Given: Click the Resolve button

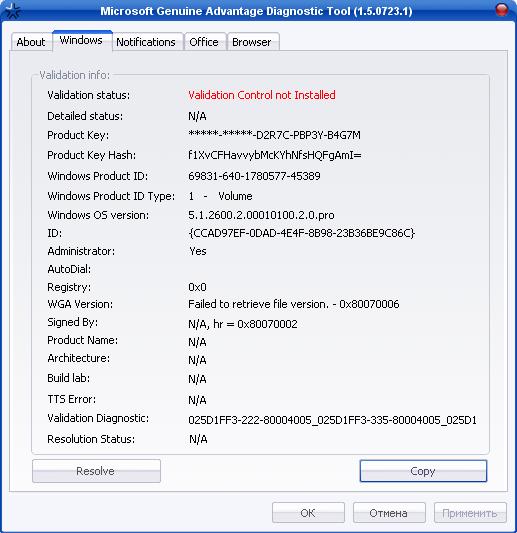Looking at the screenshot, I should [96, 471].
